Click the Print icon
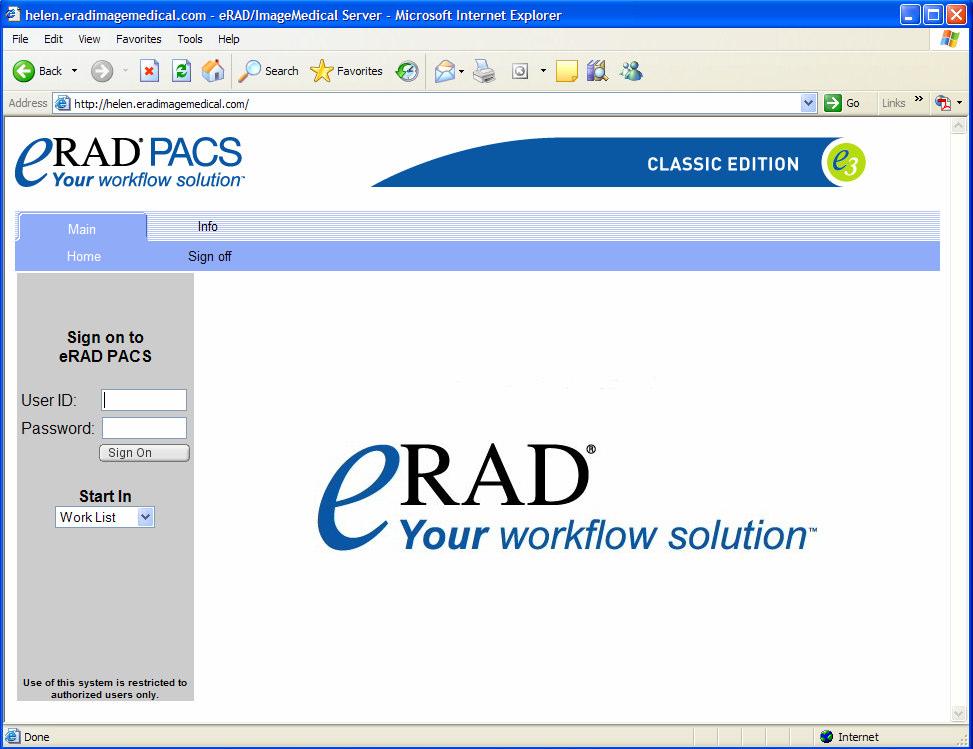Screen dimensions: 973x749 (484, 71)
